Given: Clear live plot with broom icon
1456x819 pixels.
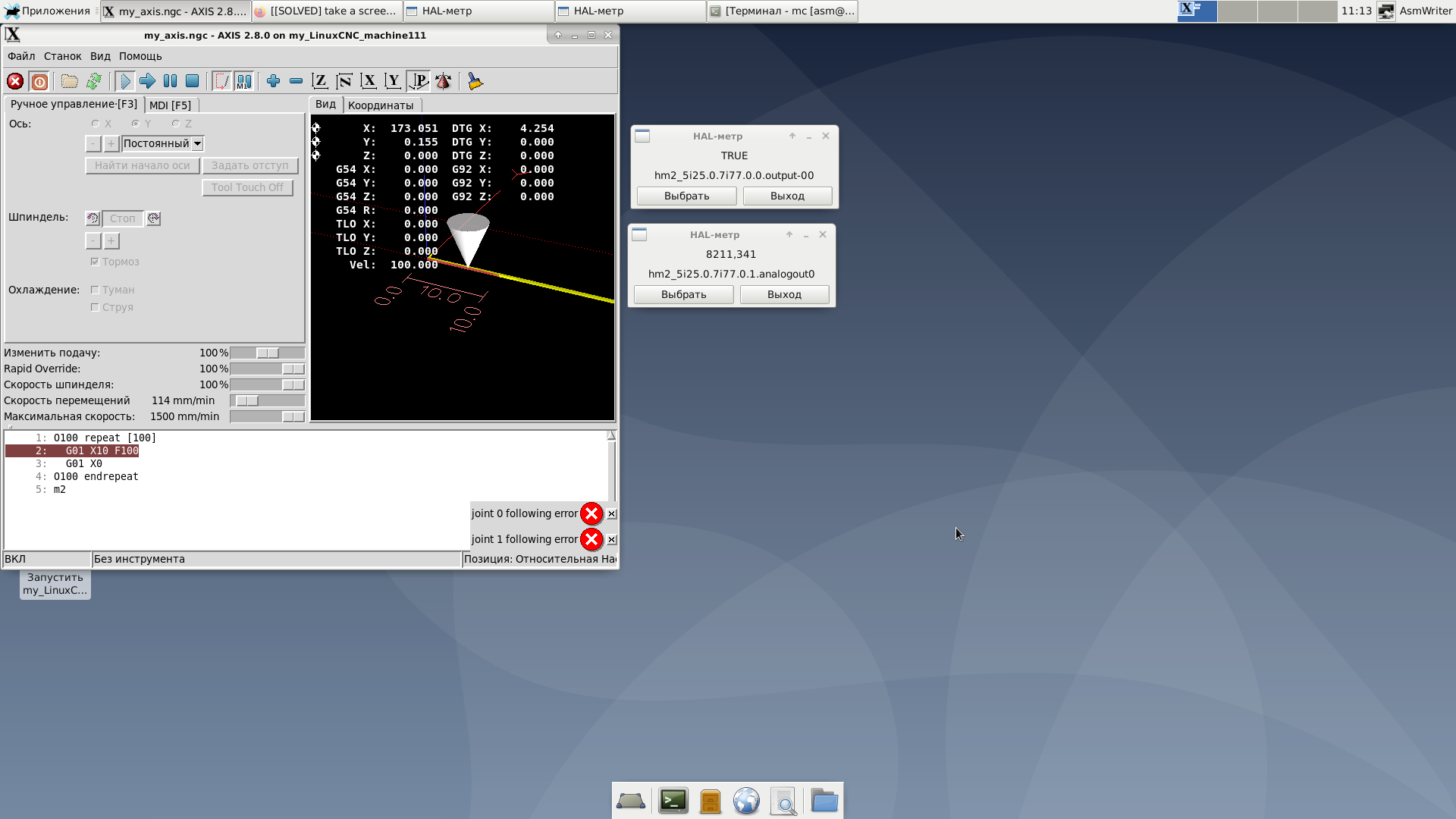Looking at the screenshot, I should coord(475,81).
